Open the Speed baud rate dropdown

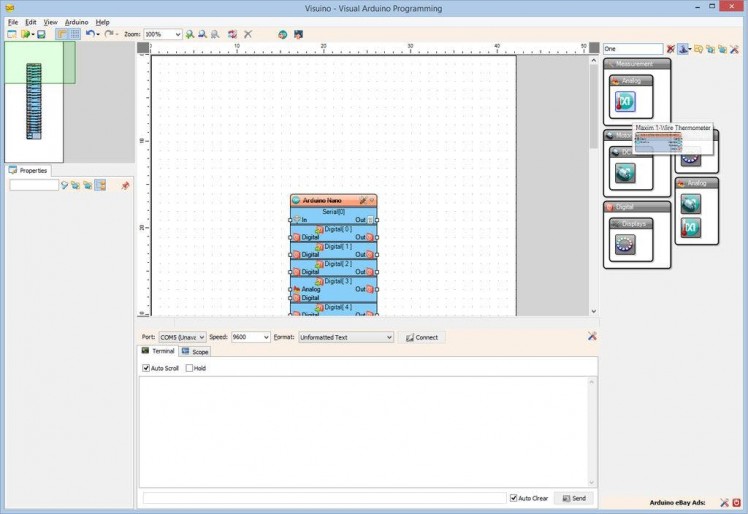[265, 337]
